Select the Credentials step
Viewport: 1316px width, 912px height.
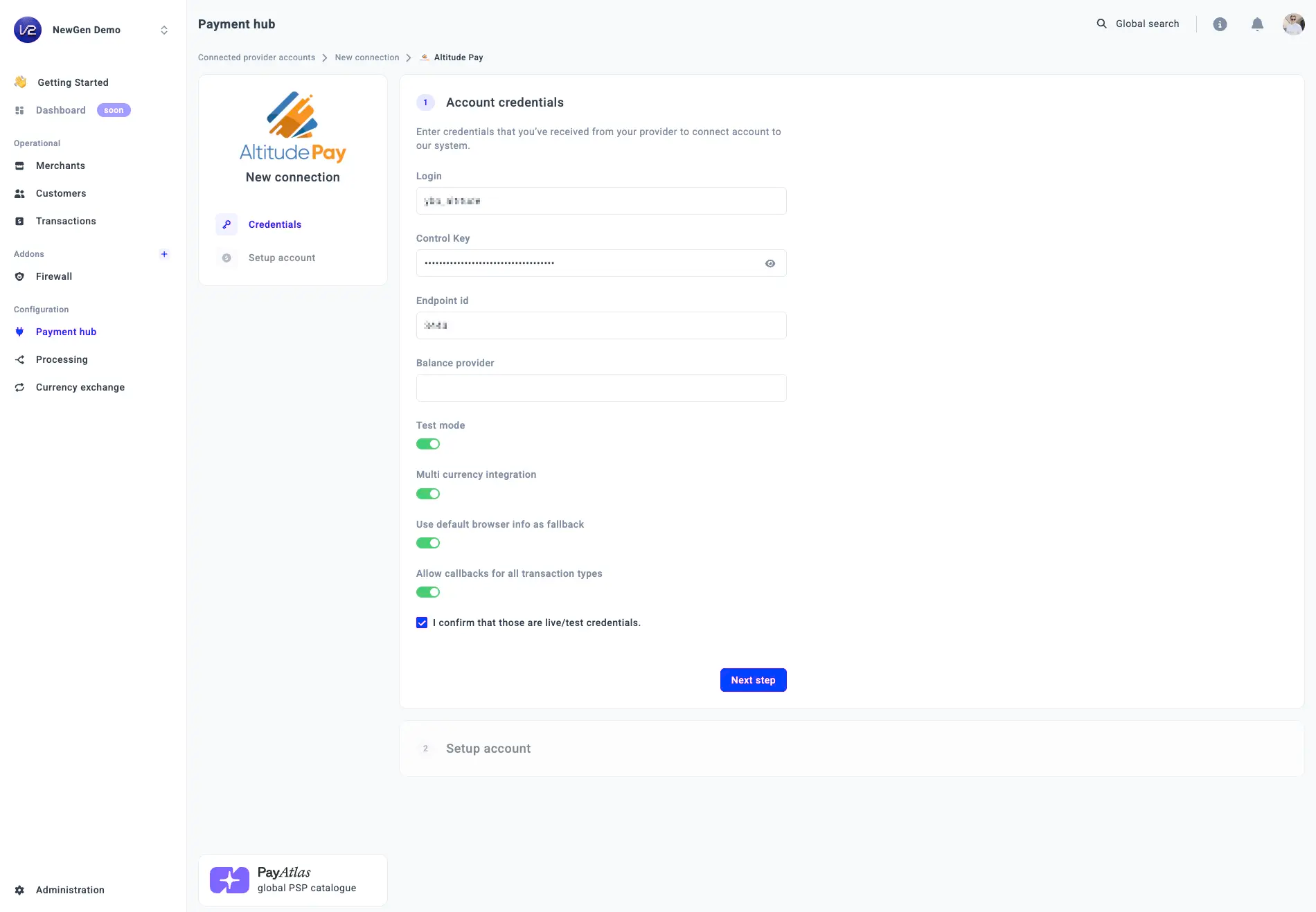click(275, 224)
